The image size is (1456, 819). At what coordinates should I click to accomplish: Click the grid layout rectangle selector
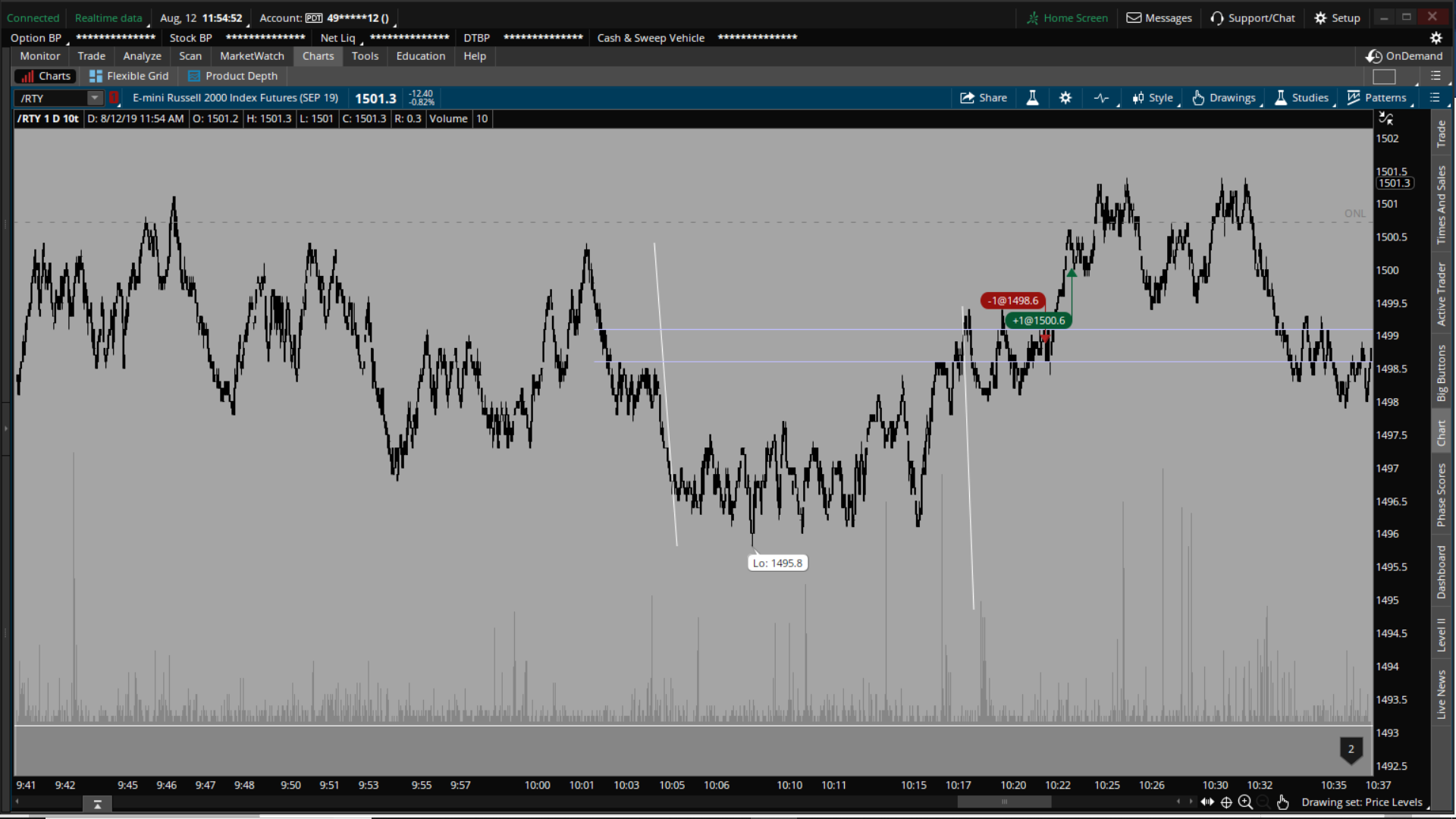click(1384, 76)
